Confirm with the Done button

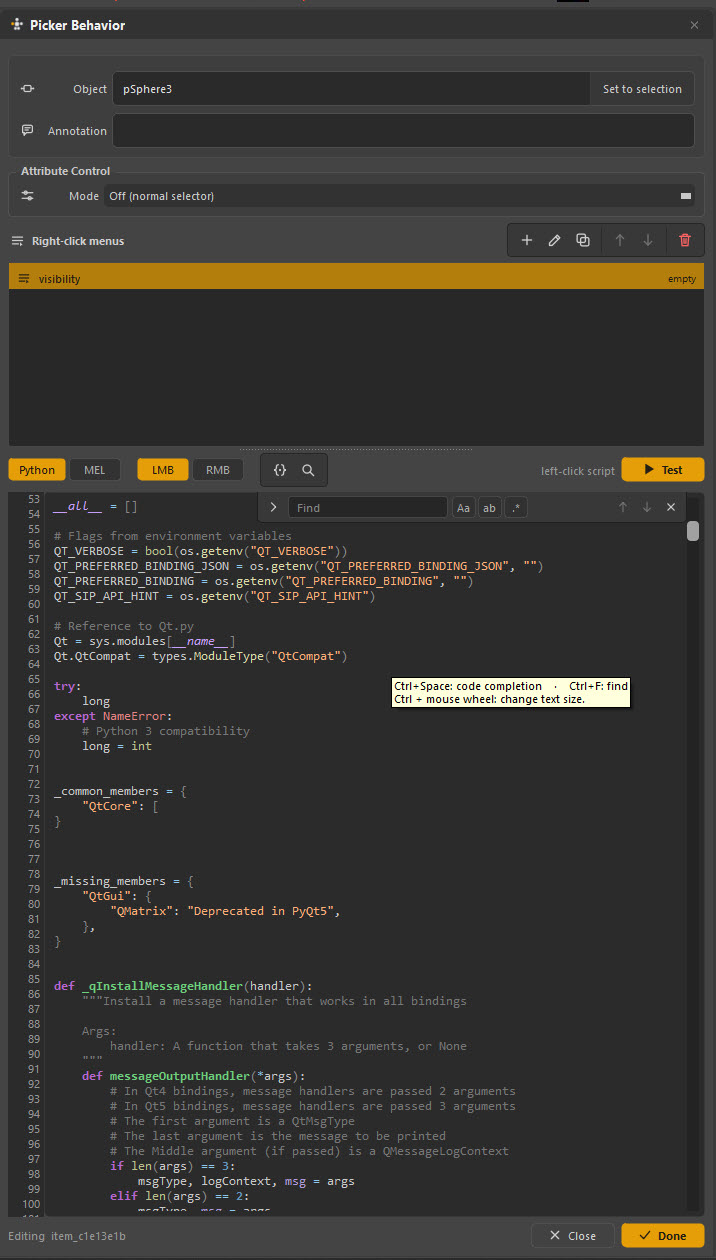tap(662, 1236)
